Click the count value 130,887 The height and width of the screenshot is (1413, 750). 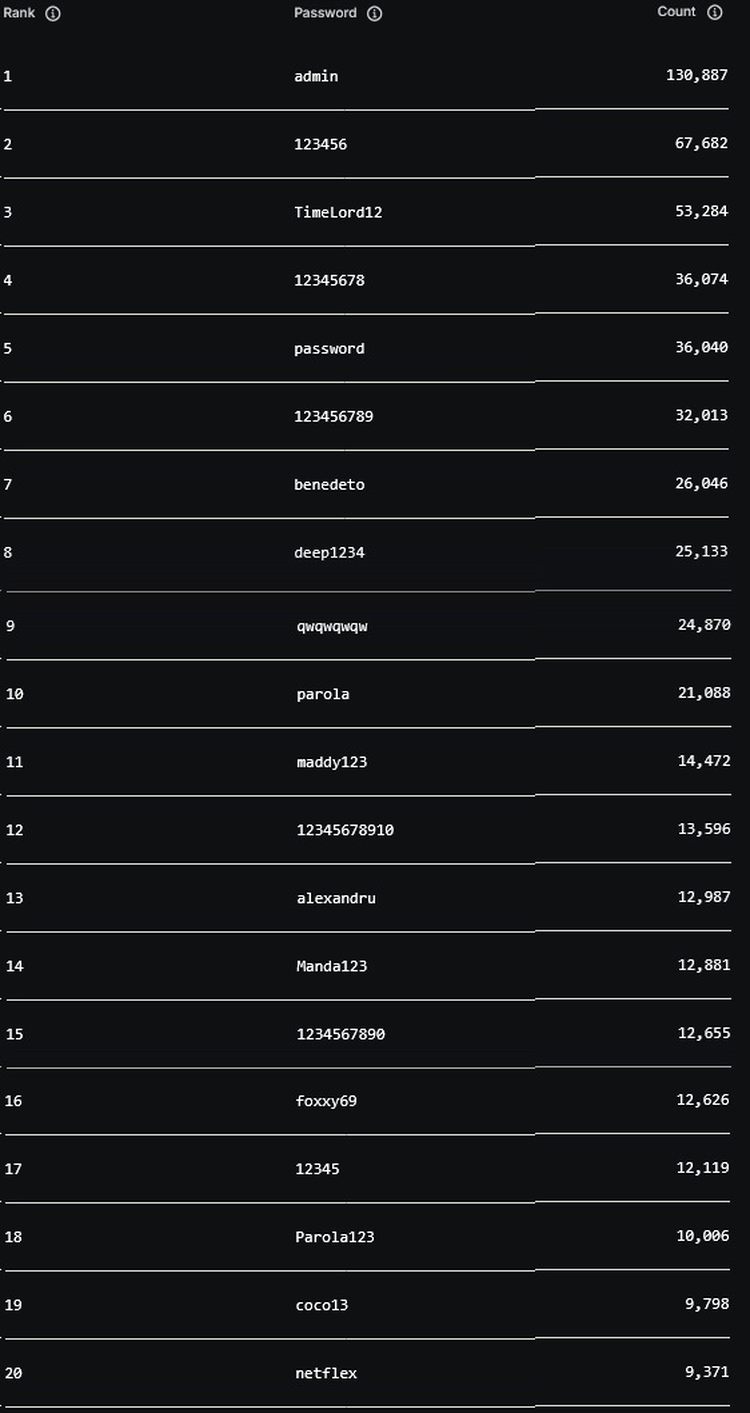(x=697, y=75)
